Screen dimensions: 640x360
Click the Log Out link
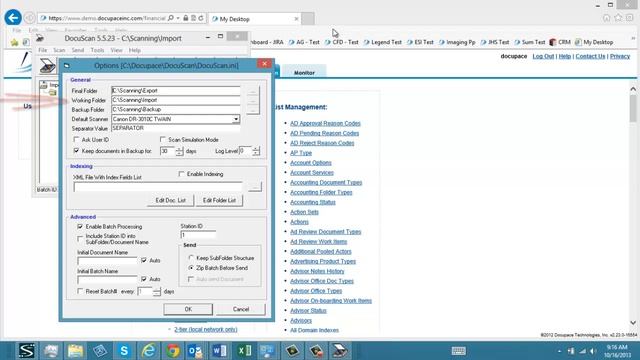[x=543, y=56]
